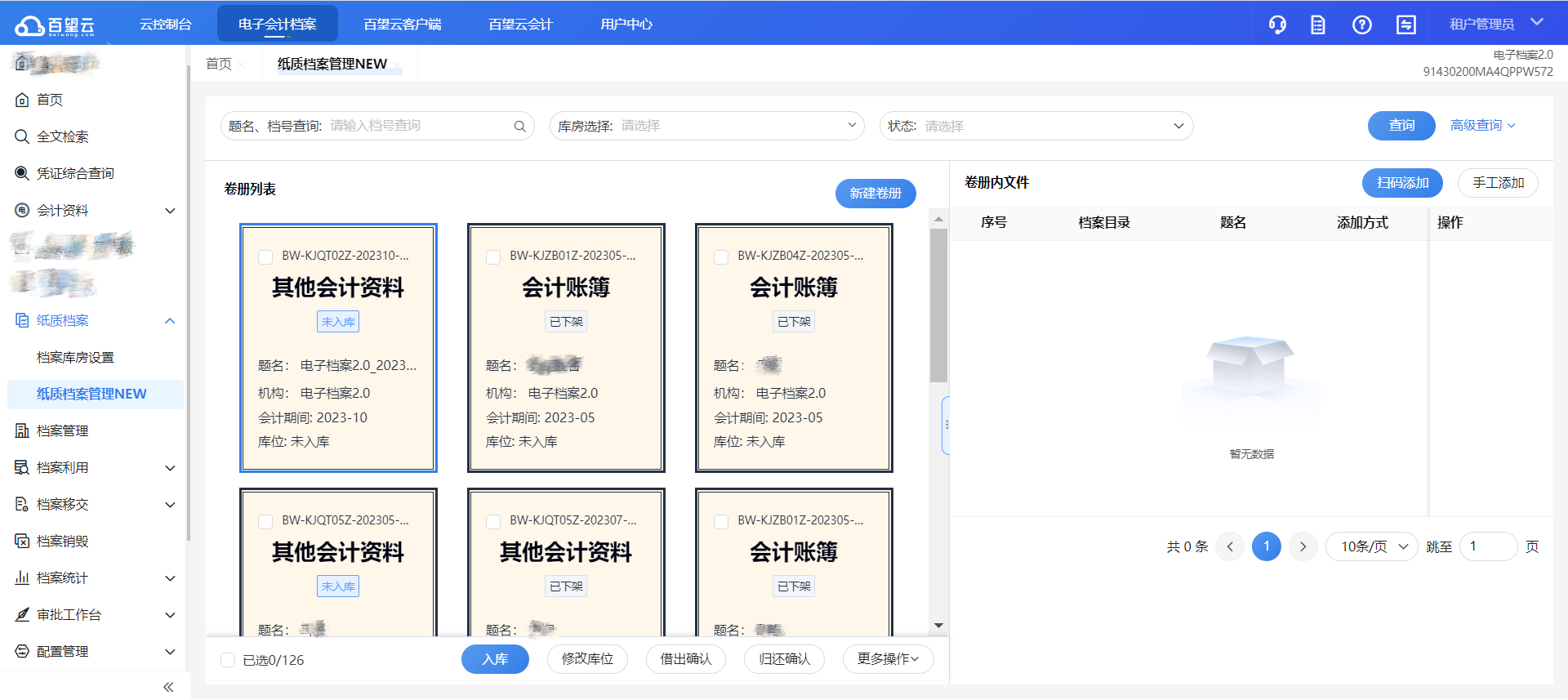Click the 纸质档案 sidebar icon
Screen dimensions: 1568x700
22,320
